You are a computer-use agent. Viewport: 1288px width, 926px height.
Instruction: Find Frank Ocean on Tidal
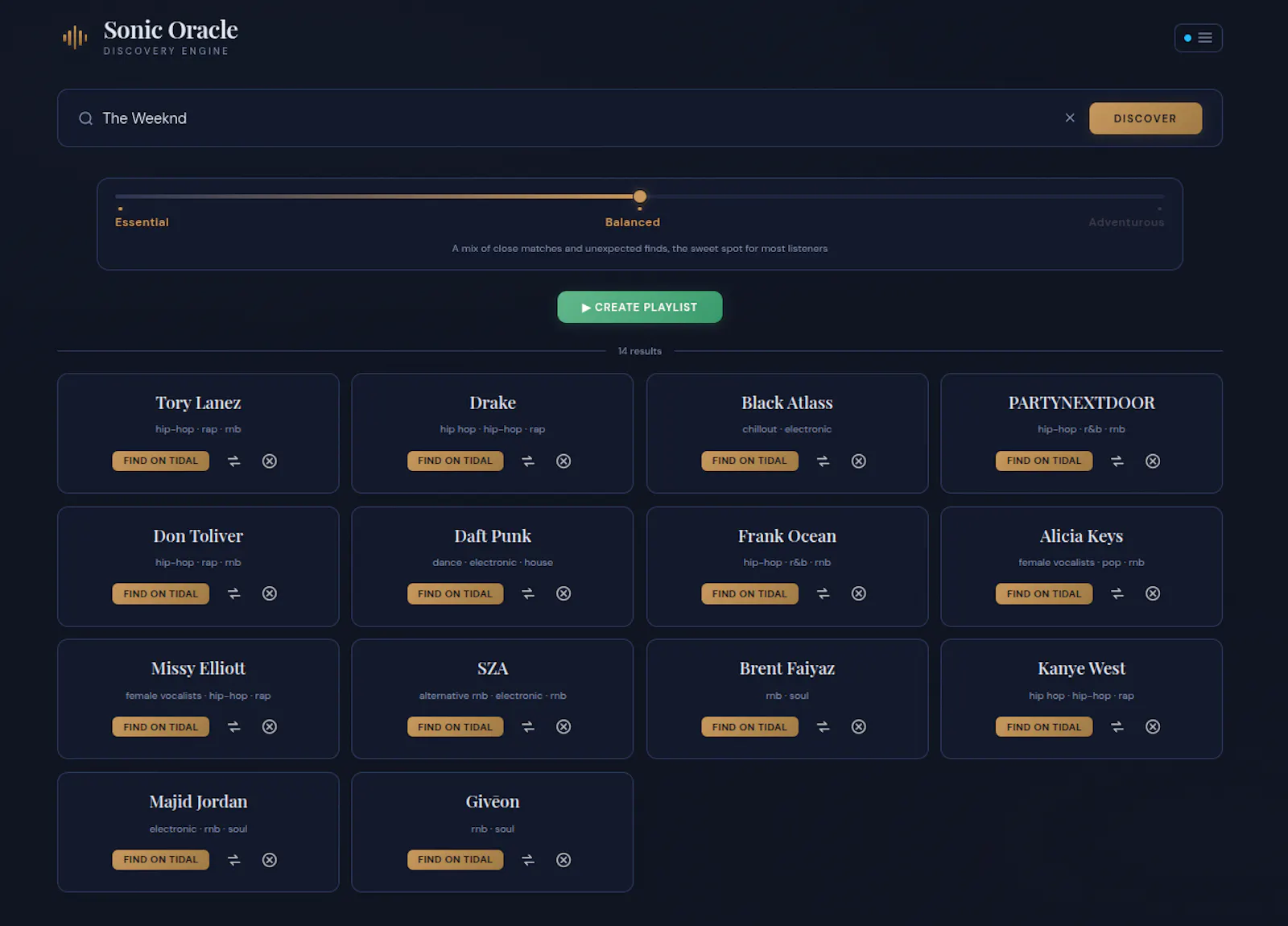point(749,593)
